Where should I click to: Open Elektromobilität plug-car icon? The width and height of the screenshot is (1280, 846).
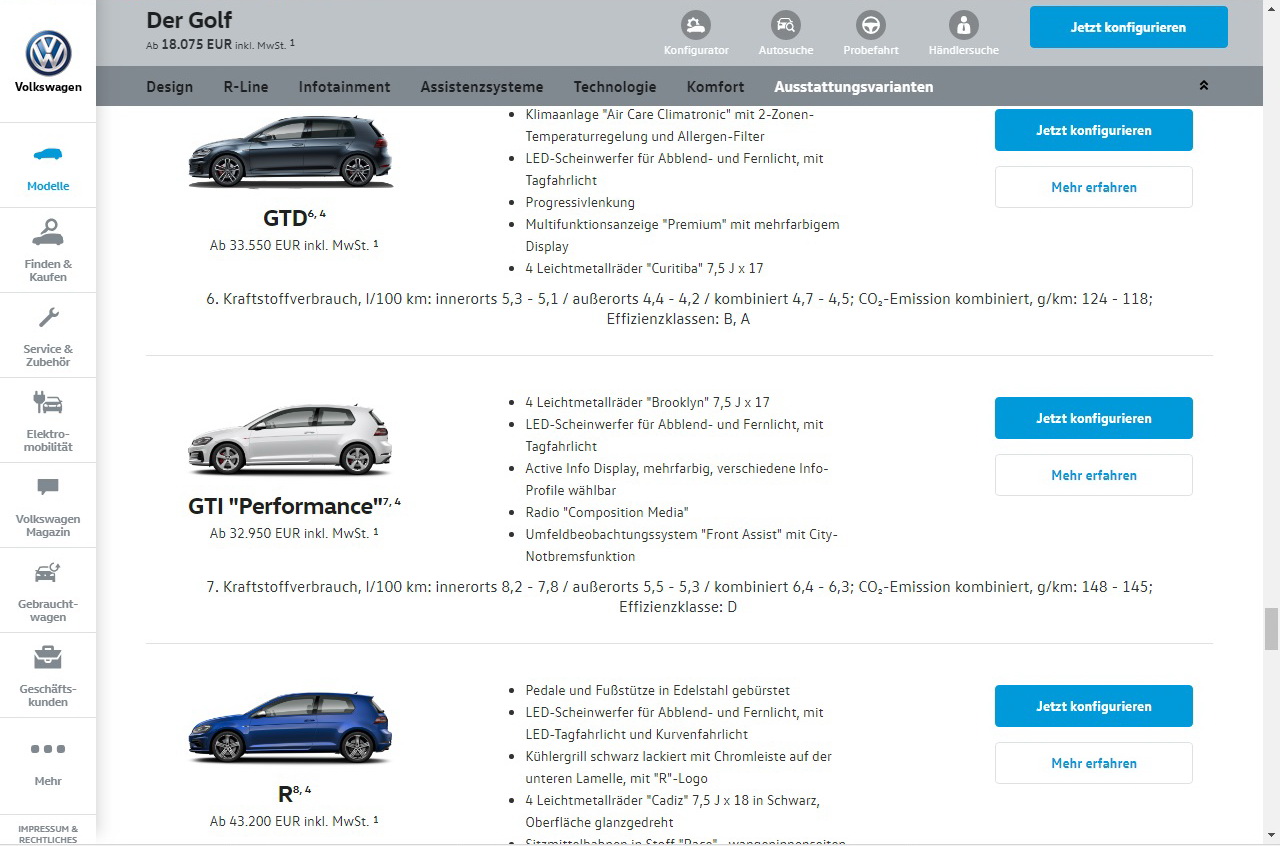click(48, 402)
